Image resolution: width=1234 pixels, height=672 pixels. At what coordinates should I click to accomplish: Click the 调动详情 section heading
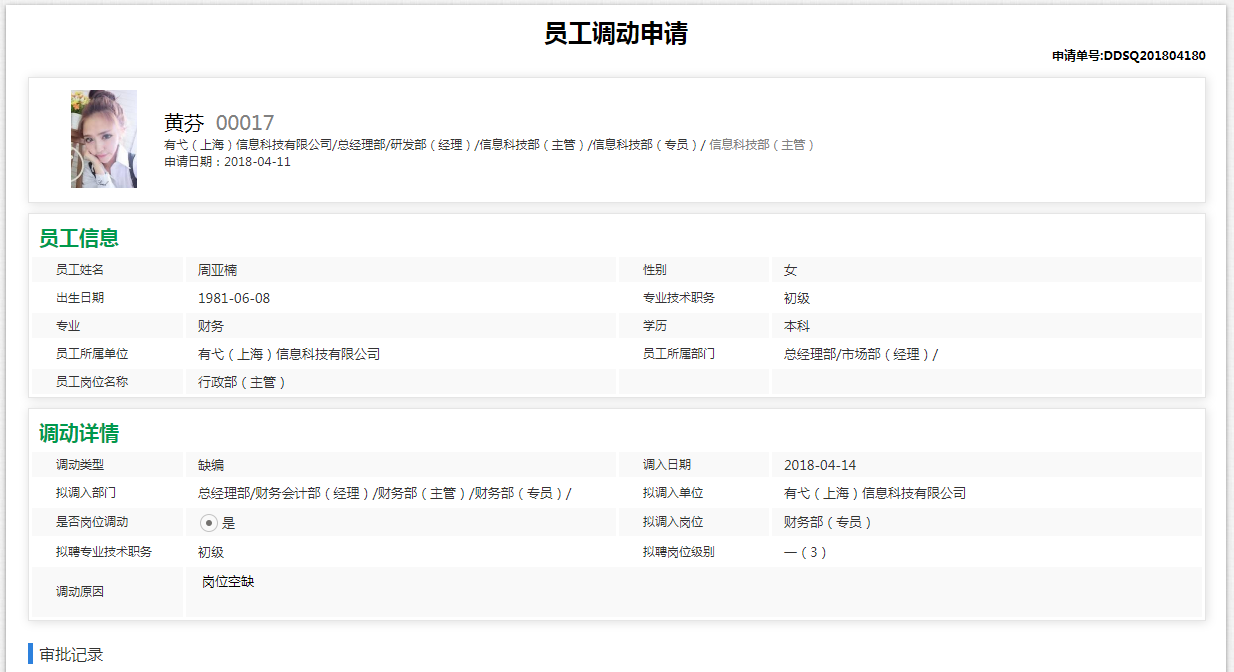pos(79,434)
